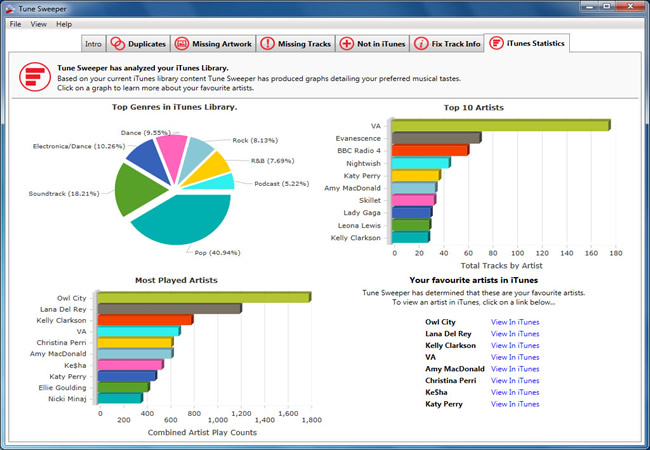Screen dimensions: 650x450
Task: Click the Nicki Minaj bar
Action: point(120,398)
